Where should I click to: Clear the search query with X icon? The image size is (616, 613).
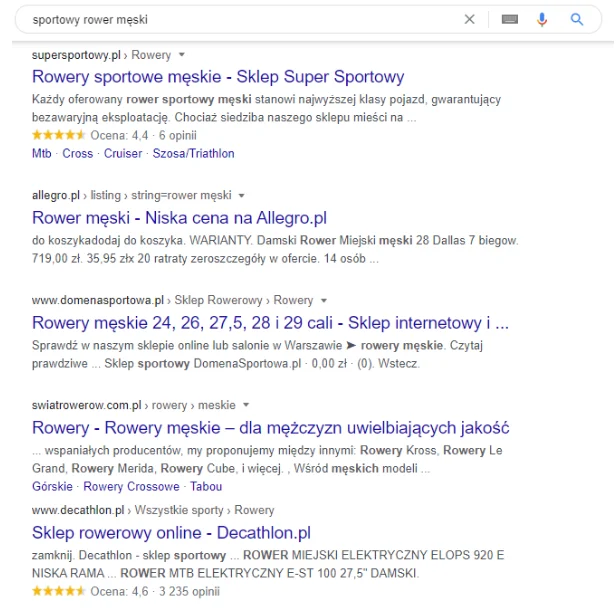(x=469, y=19)
